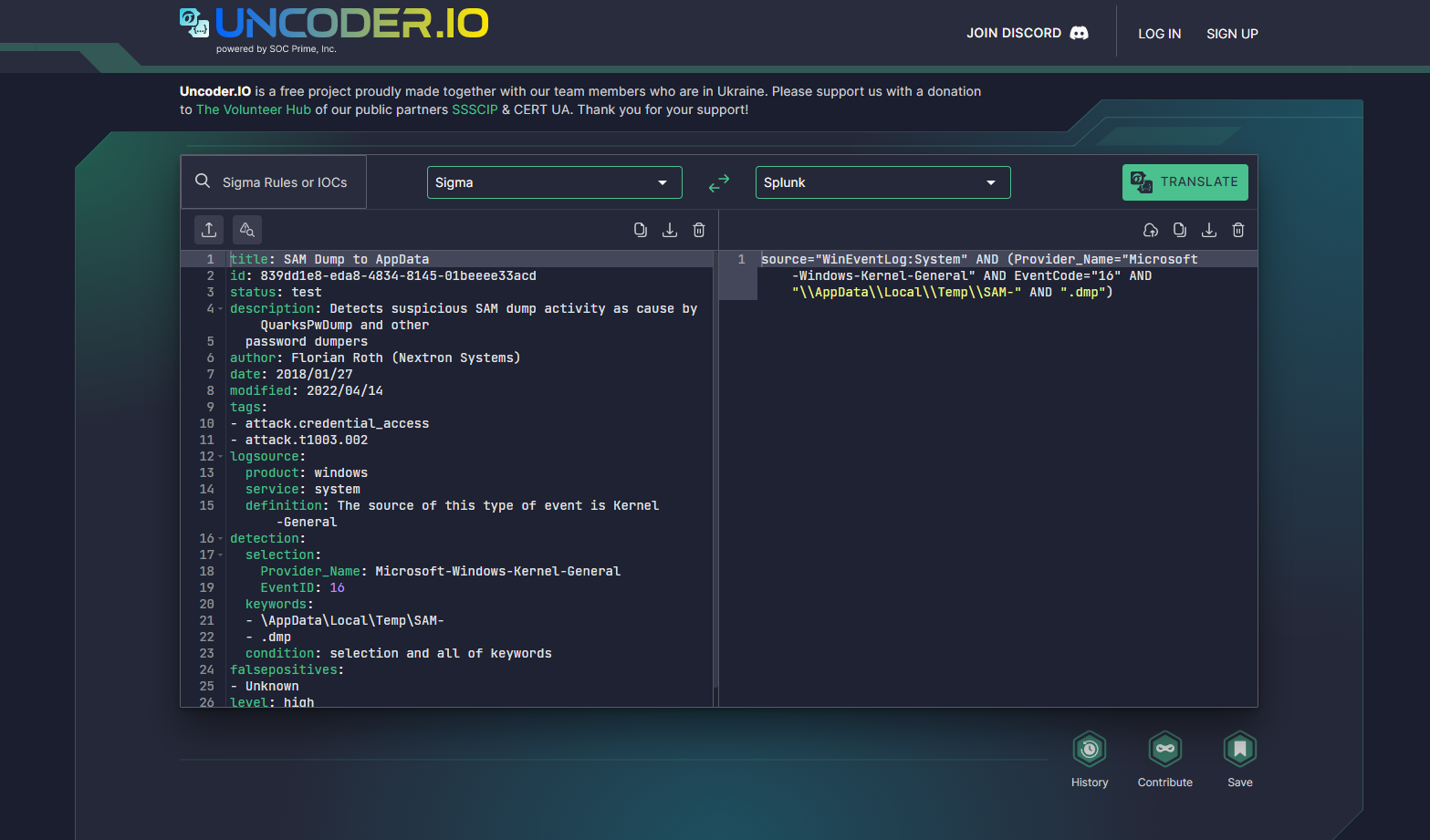Copy the Sigma input contents
Image resolution: width=1430 pixels, height=840 pixels.
[641, 230]
